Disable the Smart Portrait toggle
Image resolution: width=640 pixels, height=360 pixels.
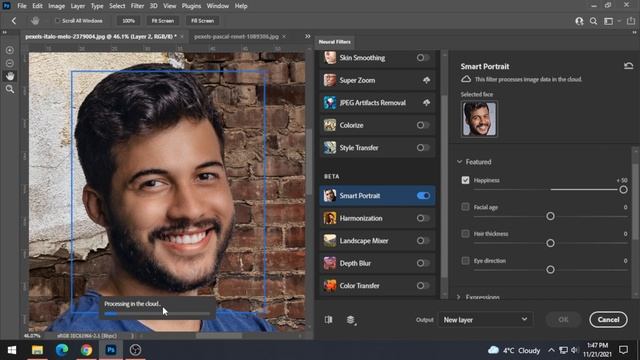pos(423,196)
